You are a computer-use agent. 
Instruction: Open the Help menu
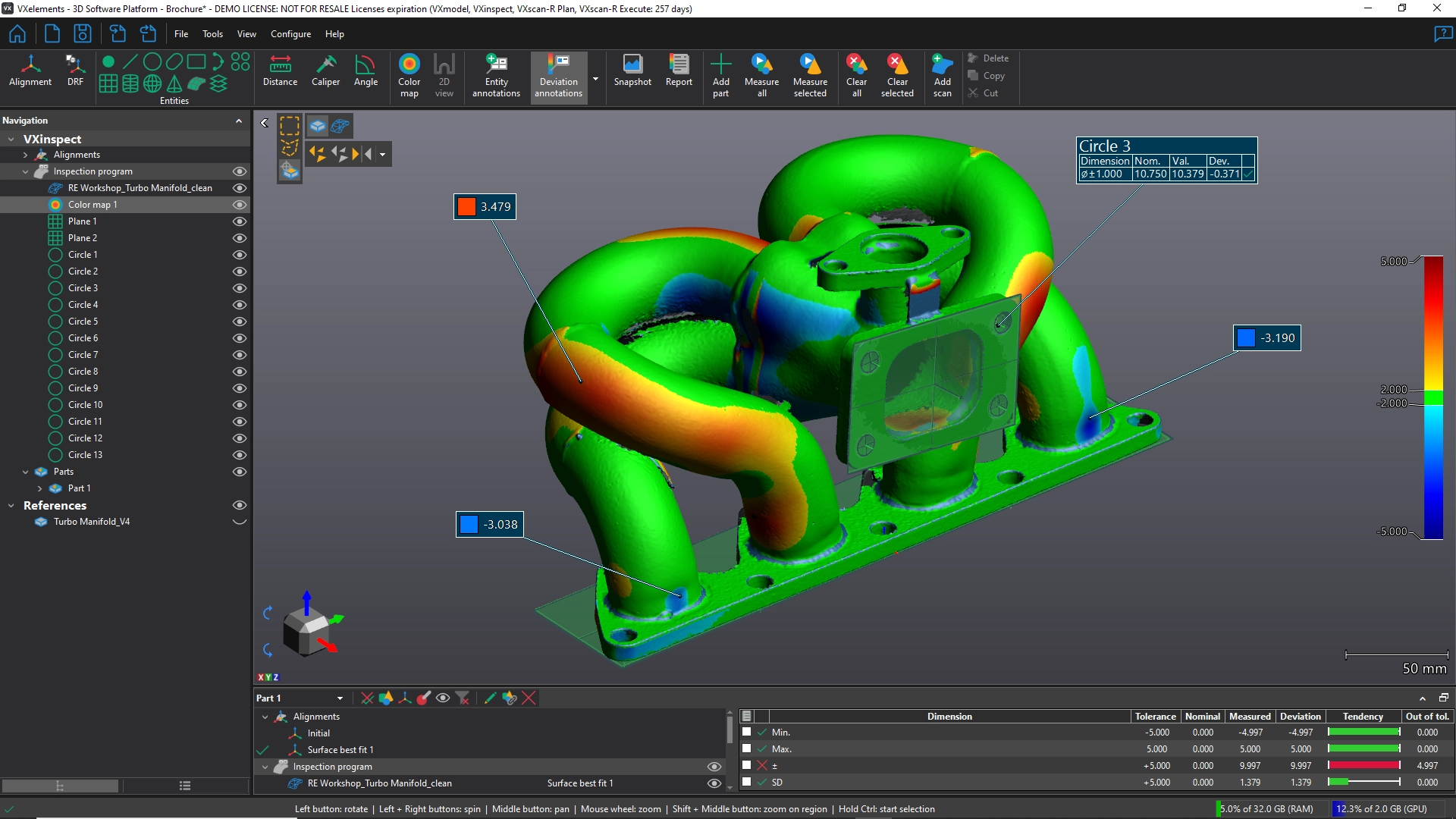pyautogui.click(x=334, y=34)
